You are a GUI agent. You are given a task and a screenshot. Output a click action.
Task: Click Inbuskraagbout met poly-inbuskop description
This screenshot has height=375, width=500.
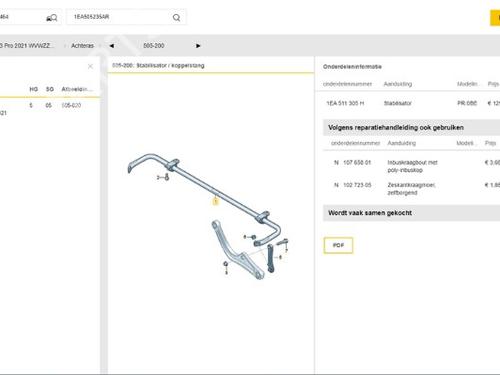[x=412, y=166]
